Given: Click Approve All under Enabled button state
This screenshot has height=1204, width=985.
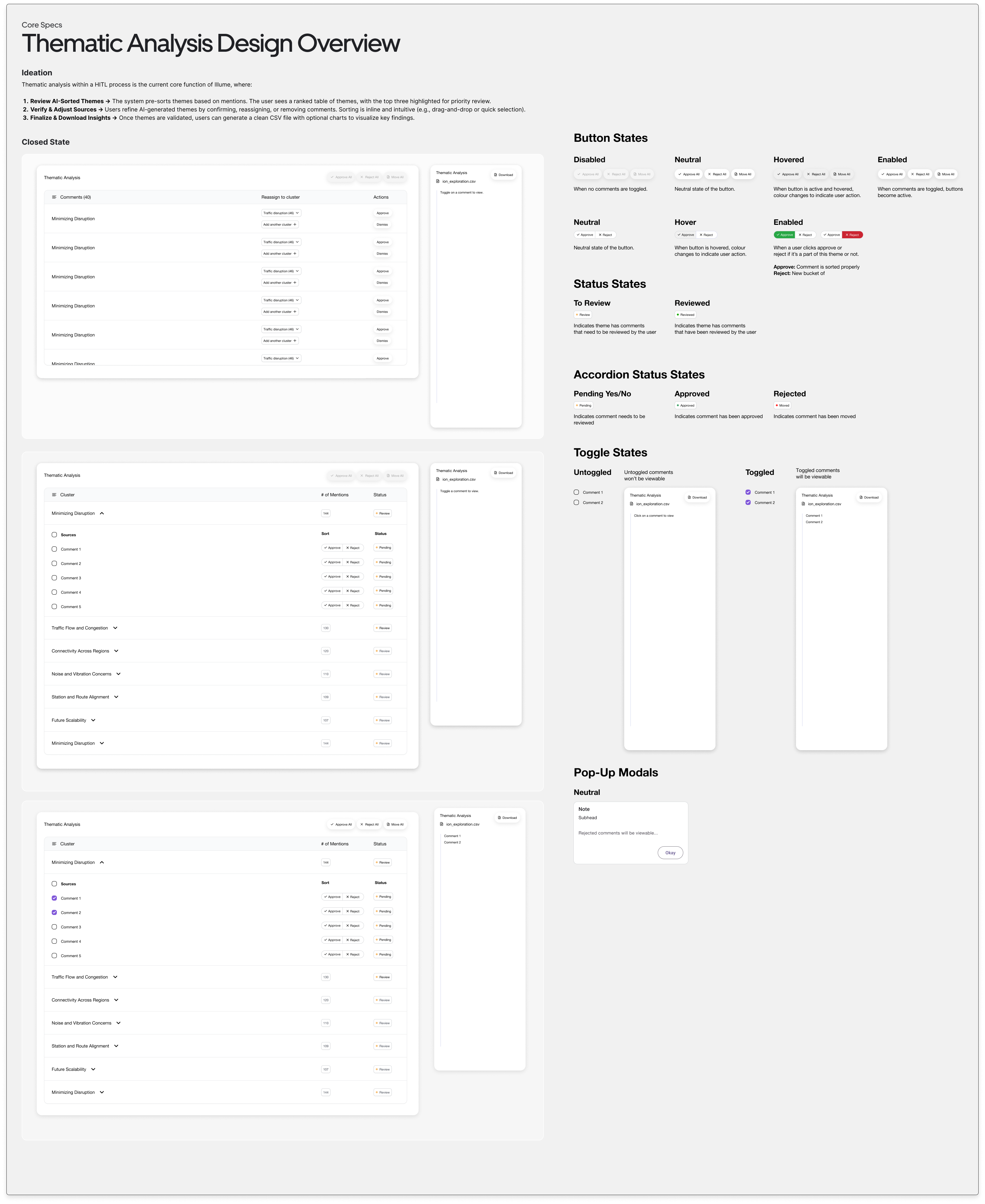Looking at the screenshot, I should click(x=891, y=174).
